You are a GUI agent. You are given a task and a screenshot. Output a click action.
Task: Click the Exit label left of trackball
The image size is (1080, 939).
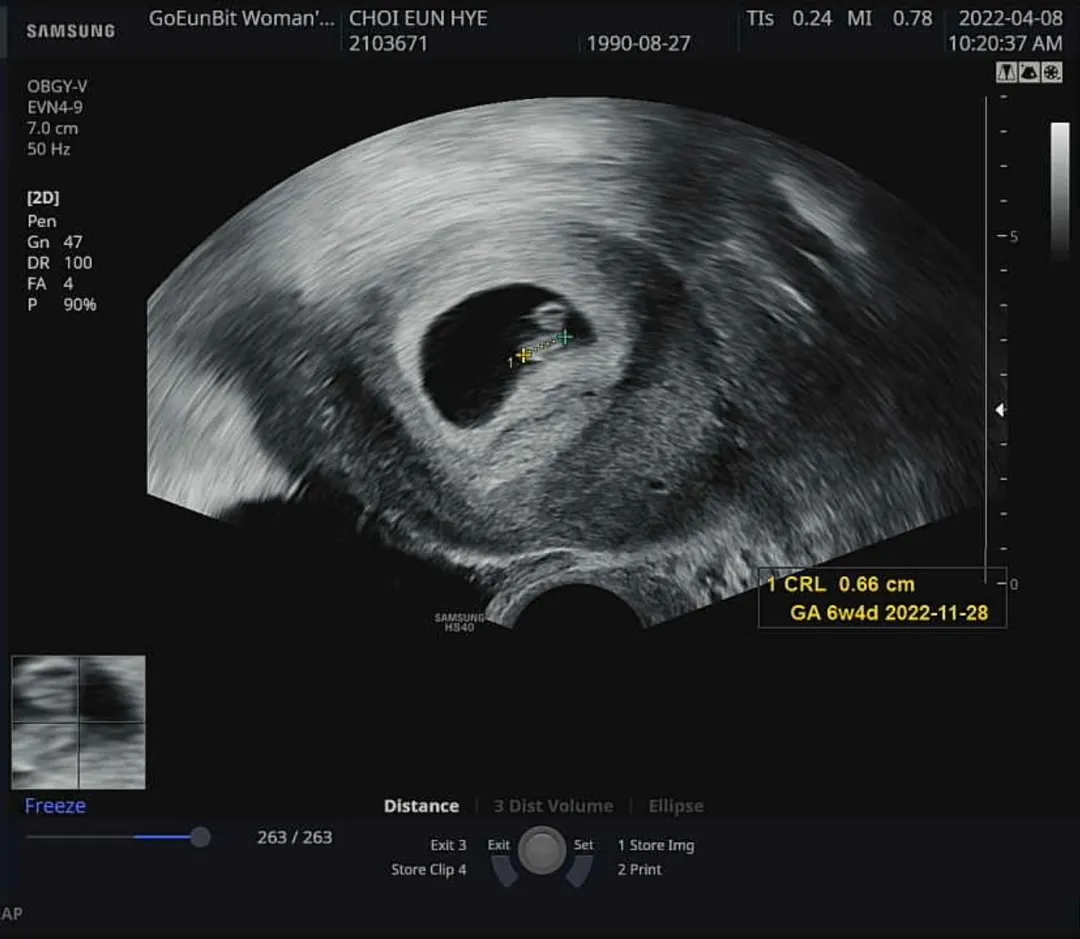[498, 845]
